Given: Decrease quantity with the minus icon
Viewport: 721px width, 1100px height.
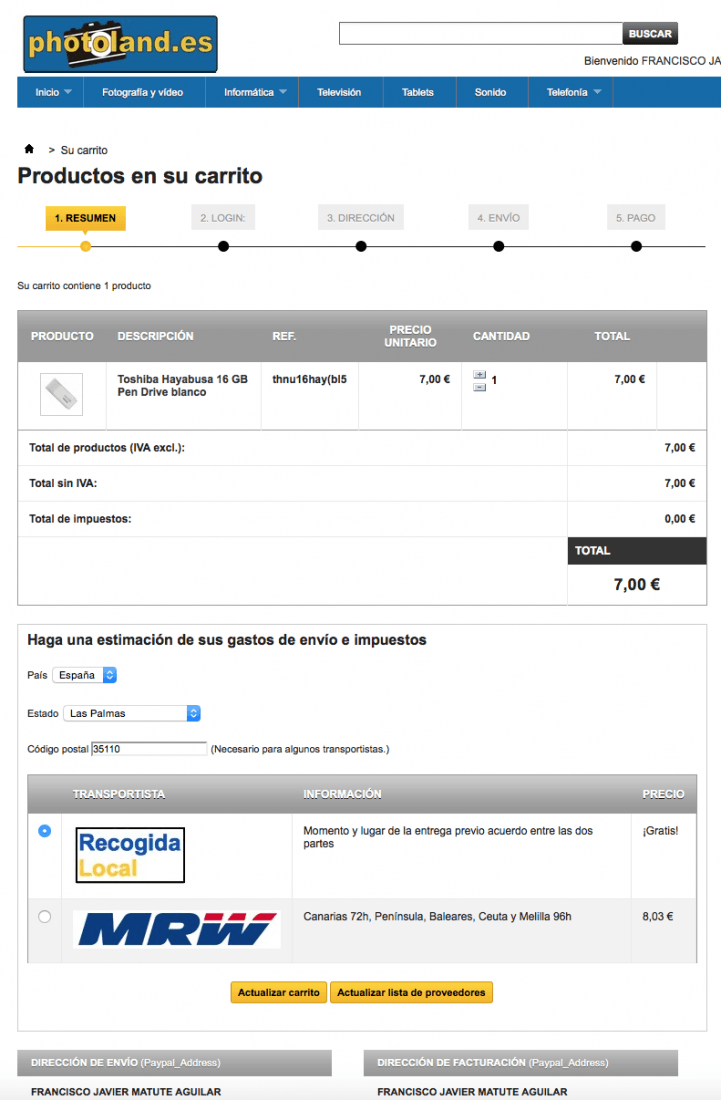Looking at the screenshot, I should (x=480, y=387).
